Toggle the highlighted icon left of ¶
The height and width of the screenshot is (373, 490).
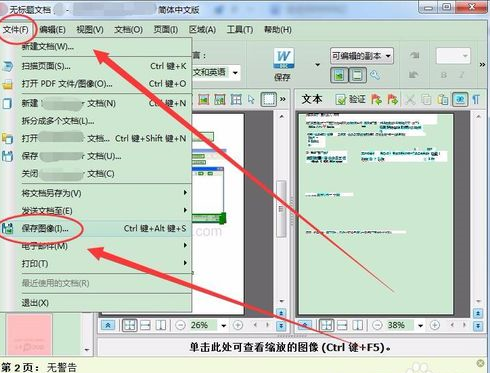(460, 99)
